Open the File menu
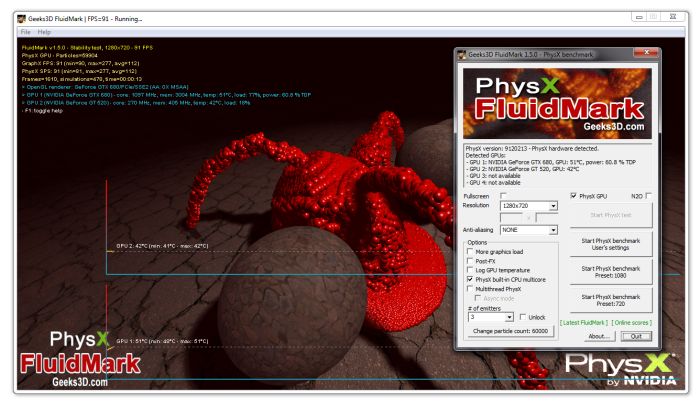Screen dimensions: 700x406 coord(25,32)
